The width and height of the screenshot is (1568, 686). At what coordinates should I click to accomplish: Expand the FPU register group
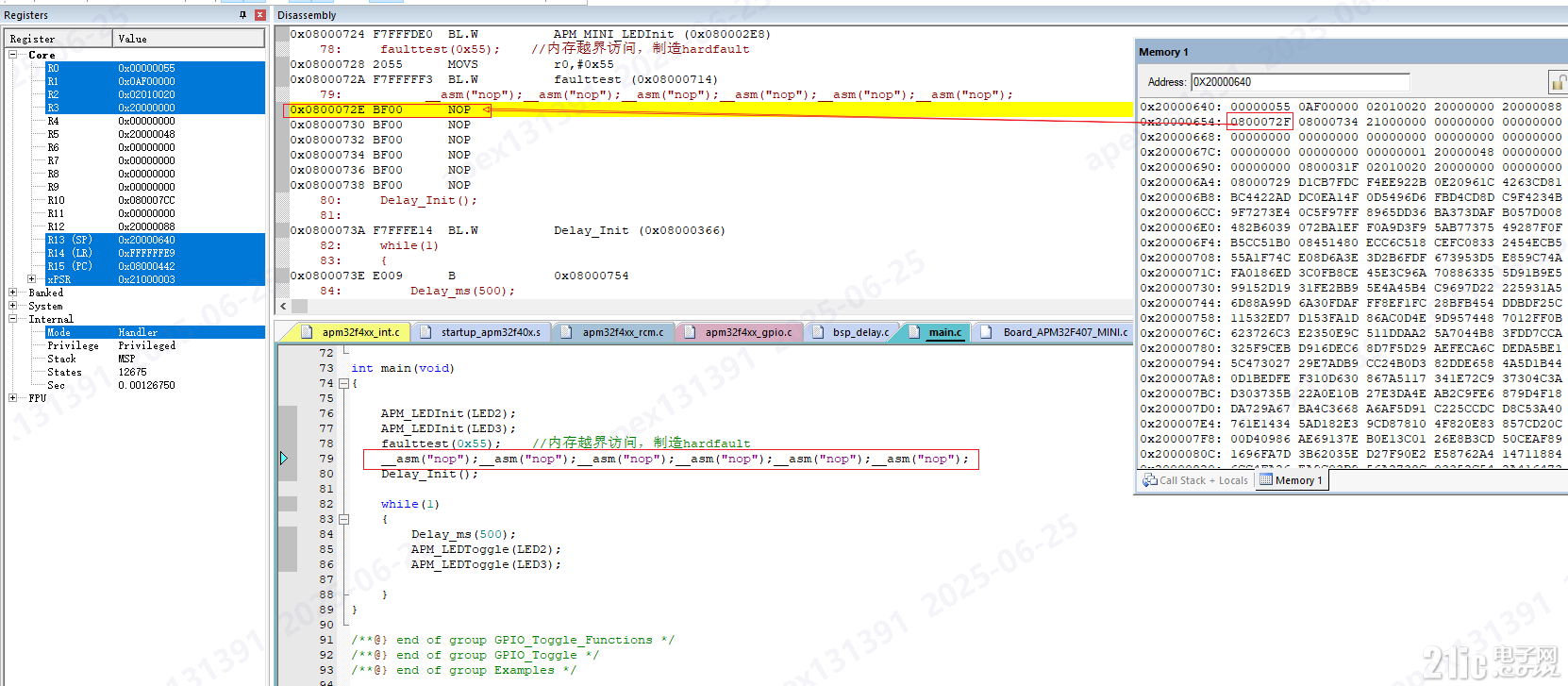(x=13, y=398)
